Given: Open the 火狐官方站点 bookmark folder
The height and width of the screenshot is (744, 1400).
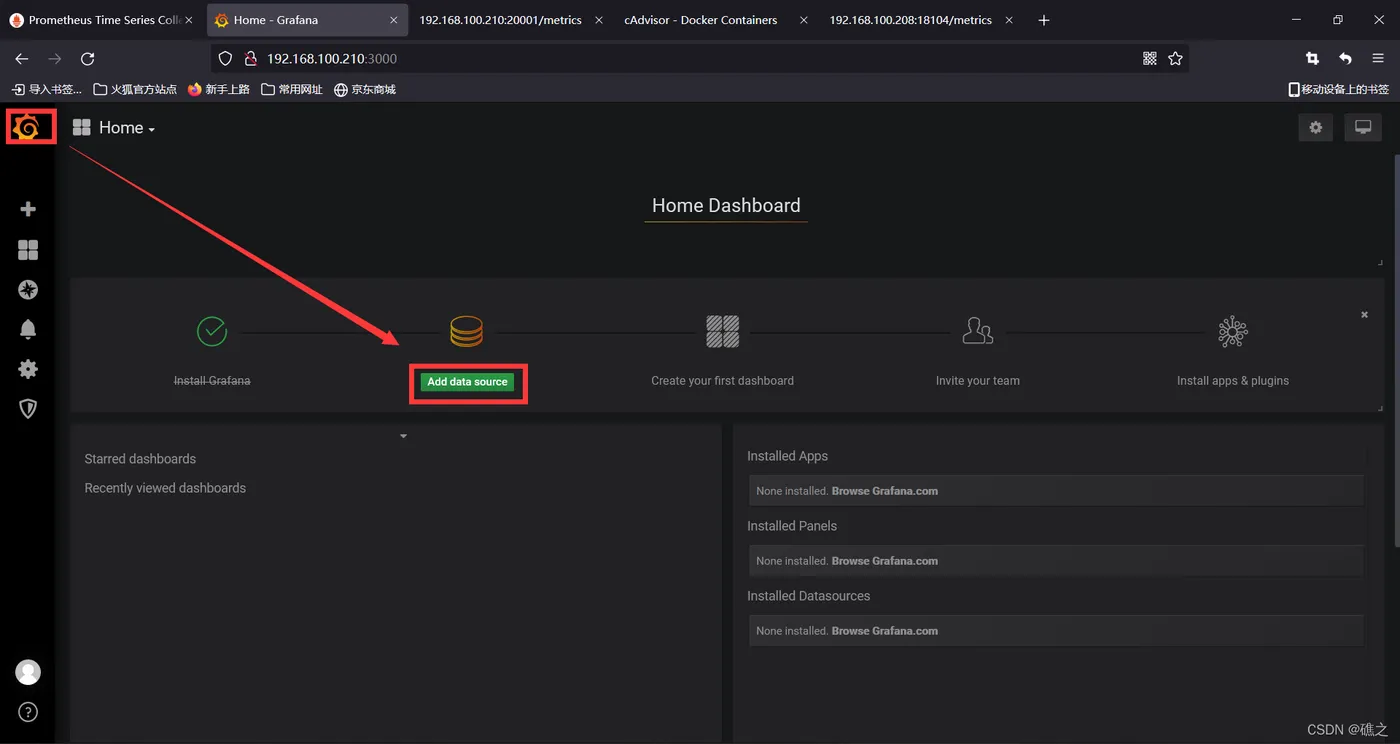Looking at the screenshot, I should pyautogui.click(x=135, y=90).
